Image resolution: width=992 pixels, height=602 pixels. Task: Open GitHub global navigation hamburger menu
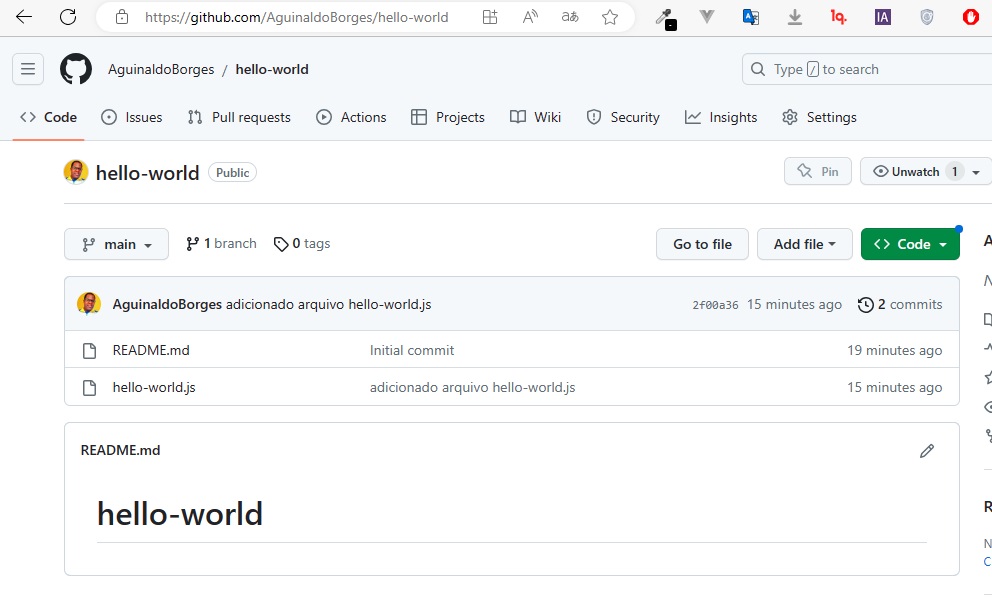[x=28, y=69]
